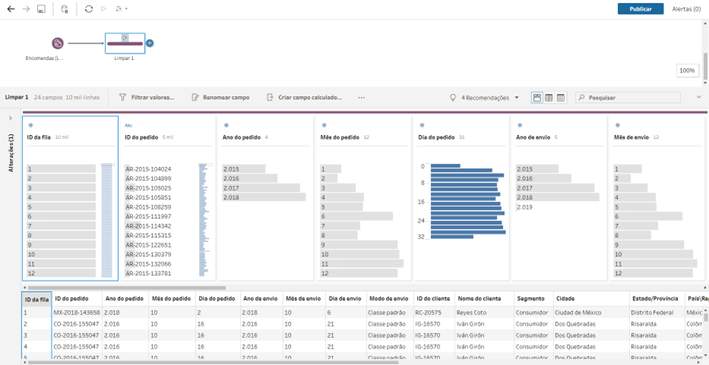Viewport: 709px width, 365px height.
Task: Collapse the toolbar with the chevron at right
Action: pyautogui.click(x=699, y=97)
